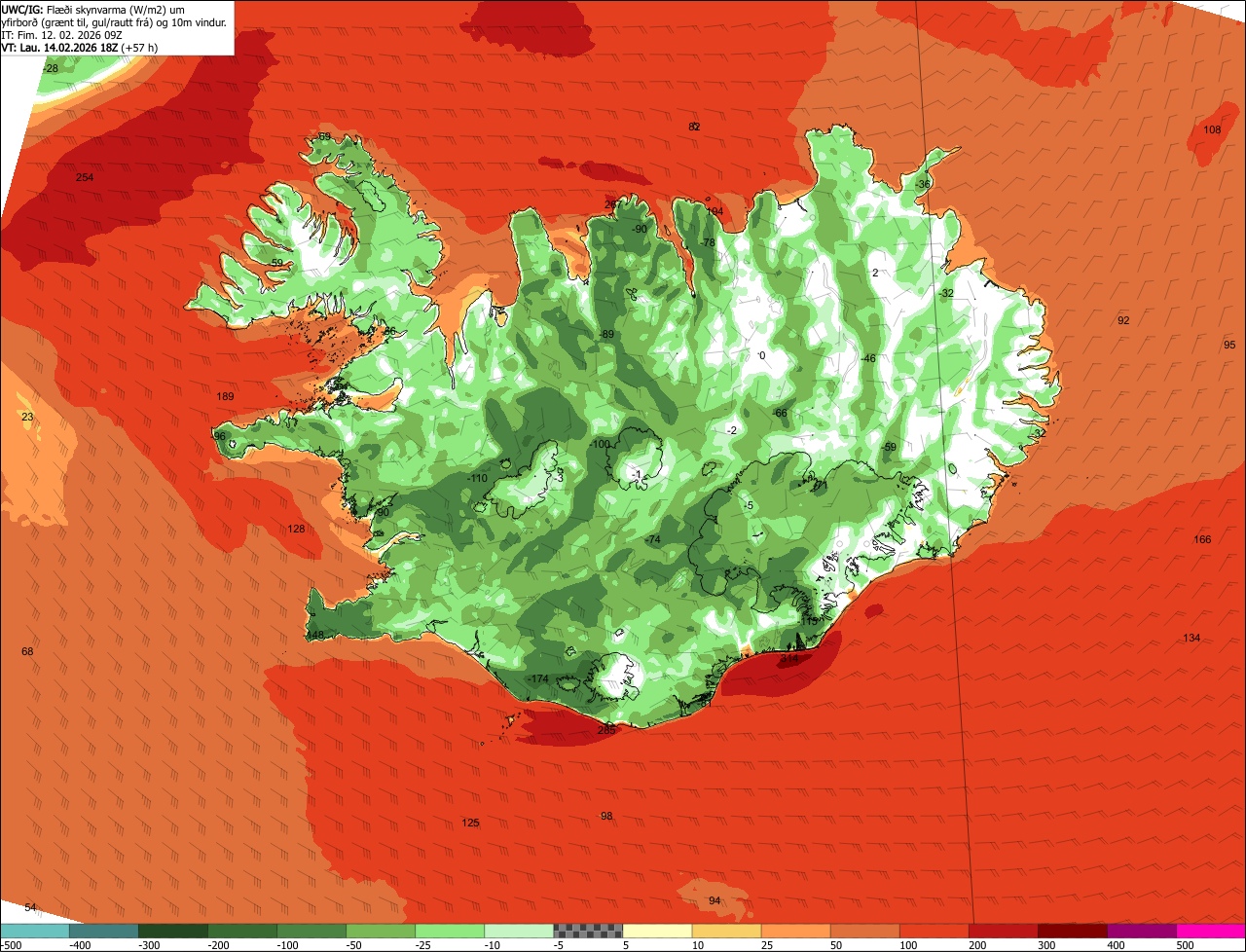Click the 95 value near the right edge

[x=1229, y=345]
